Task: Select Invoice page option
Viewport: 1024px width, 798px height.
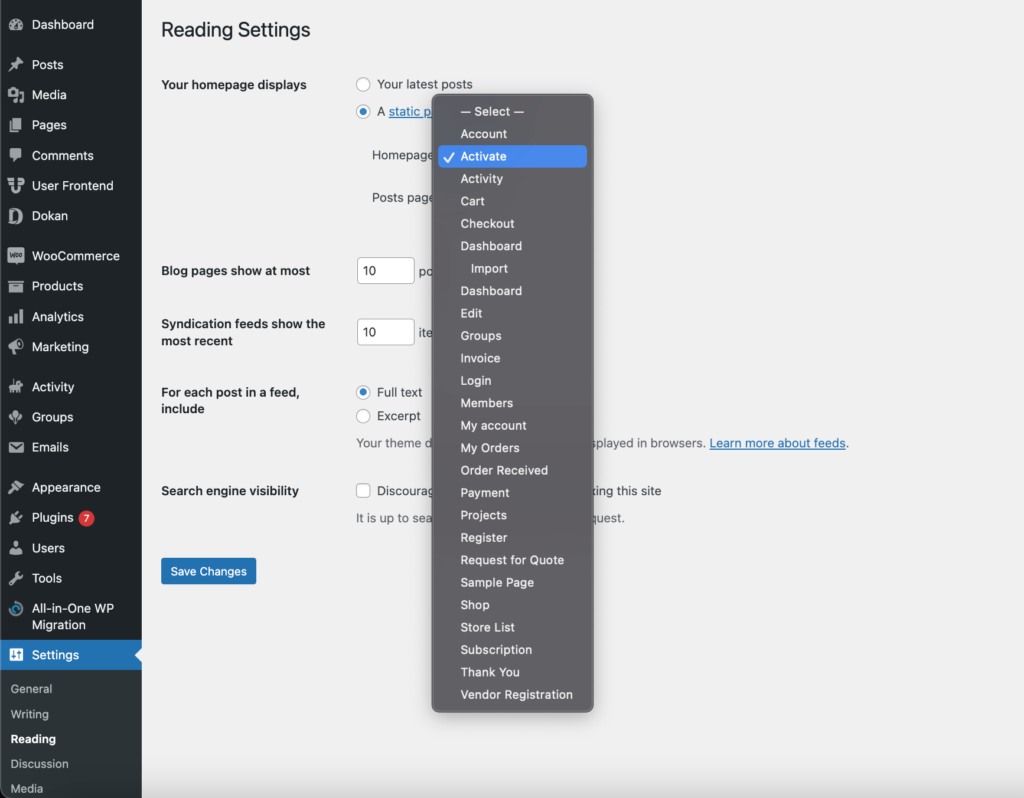Action: [x=513, y=359]
